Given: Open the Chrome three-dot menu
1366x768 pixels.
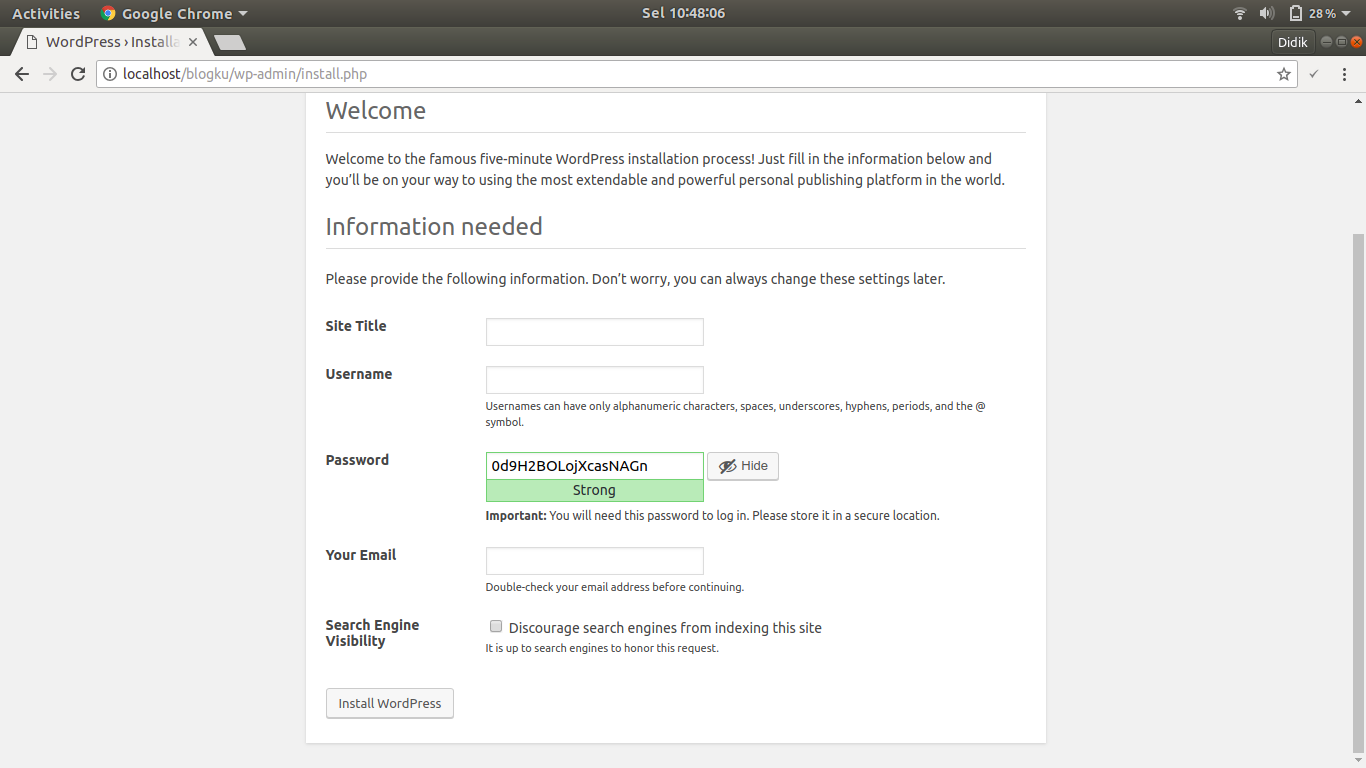Looking at the screenshot, I should pyautogui.click(x=1346, y=74).
